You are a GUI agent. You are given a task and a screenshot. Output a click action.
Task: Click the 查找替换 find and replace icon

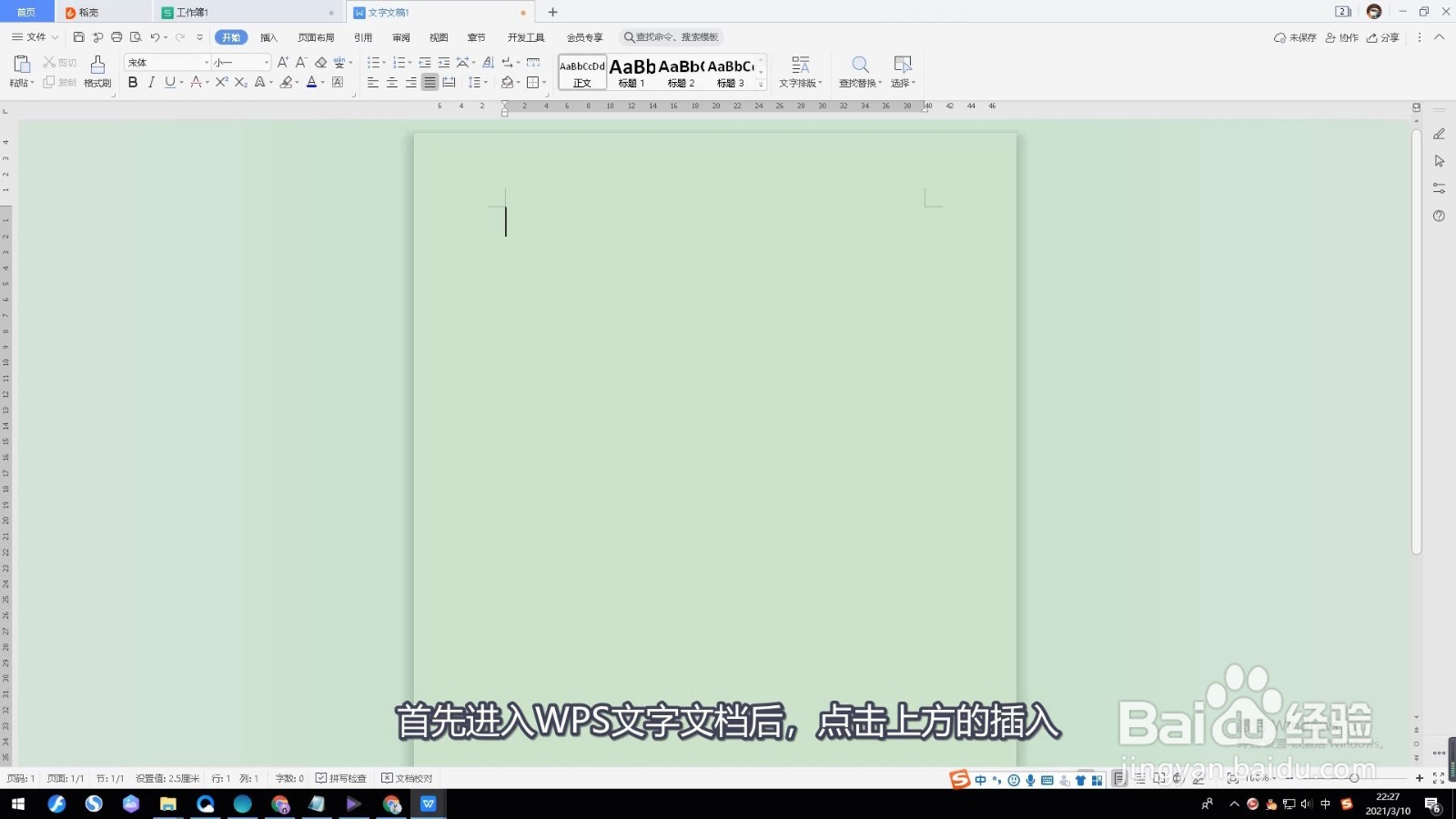coord(860,71)
